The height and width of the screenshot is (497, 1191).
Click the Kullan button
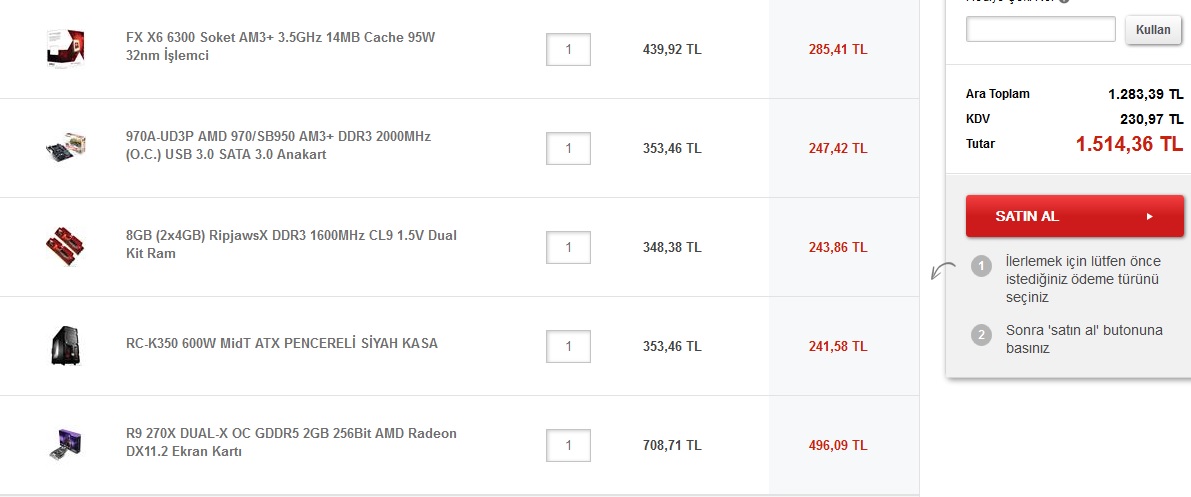[1153, 30]
